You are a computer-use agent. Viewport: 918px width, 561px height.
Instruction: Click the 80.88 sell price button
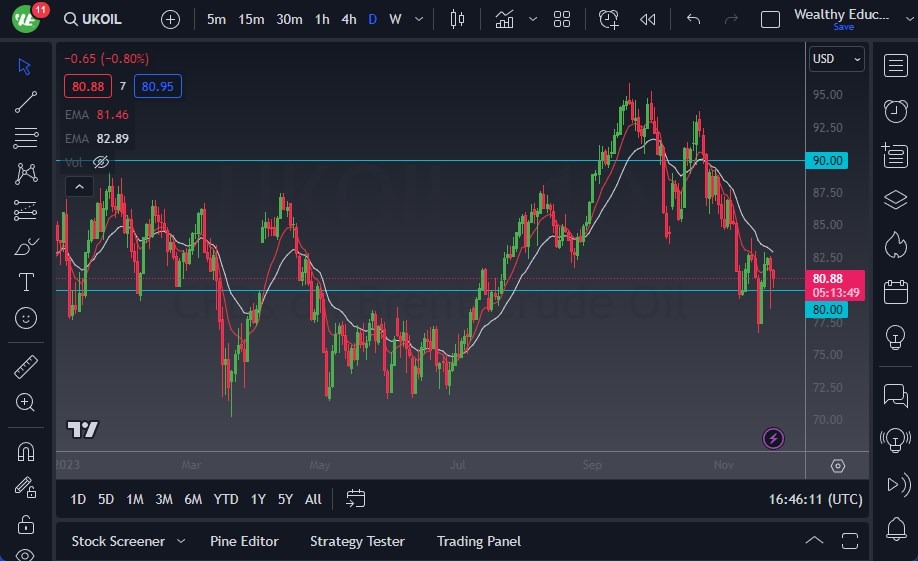coord(88,87)
